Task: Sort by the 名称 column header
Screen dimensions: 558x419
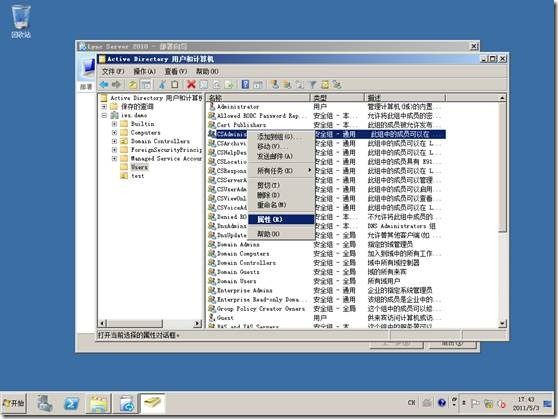Action: pyautogui.click(x=258, y=98)
